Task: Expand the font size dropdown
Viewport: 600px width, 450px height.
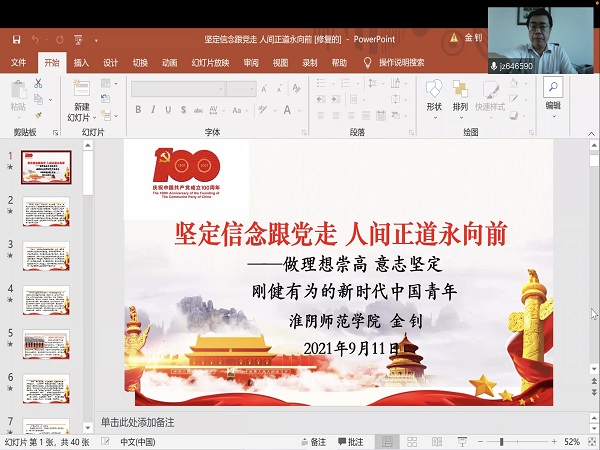Action: coord(252,89)
